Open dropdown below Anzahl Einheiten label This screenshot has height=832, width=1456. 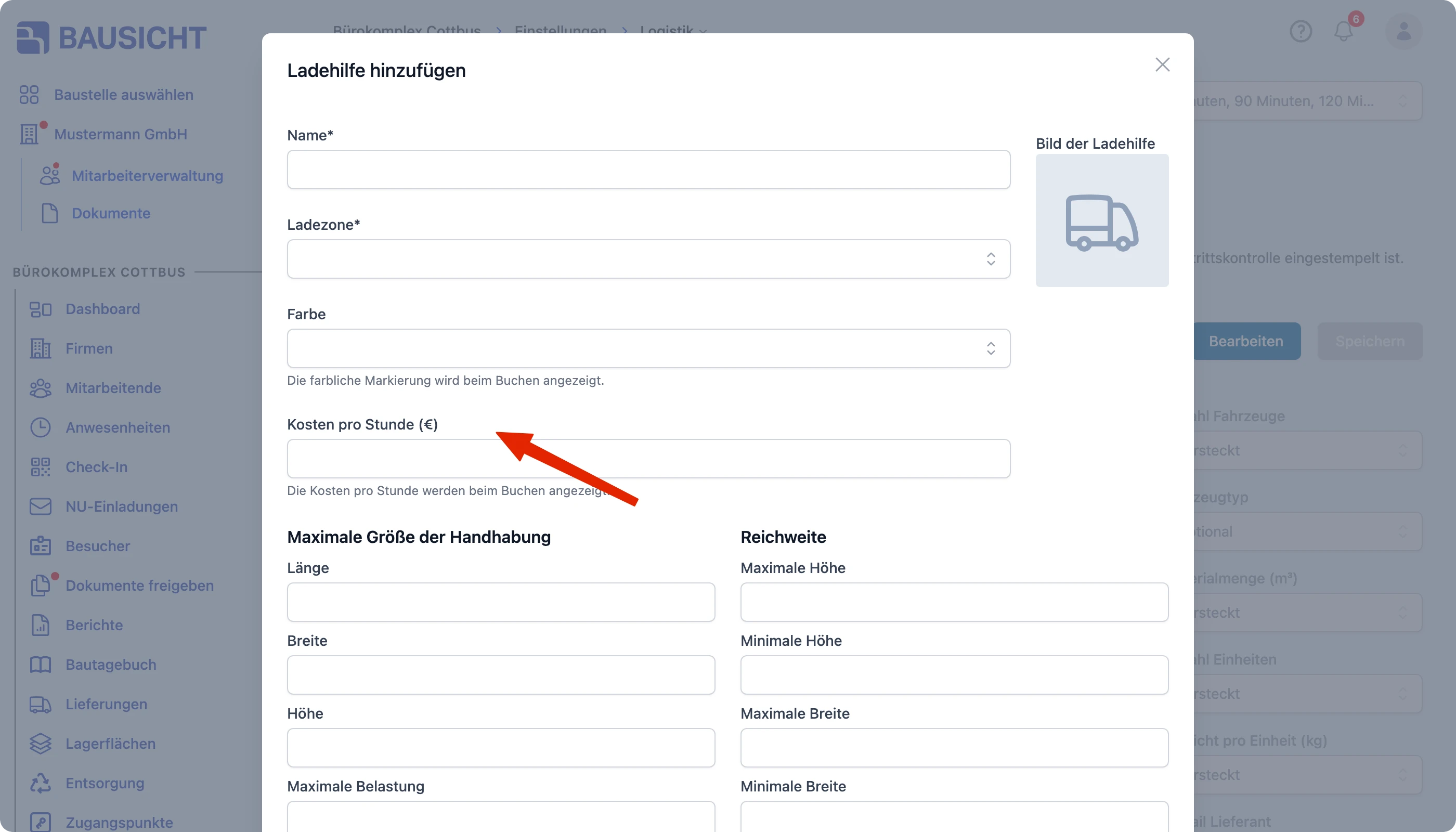click(1307, 694)
